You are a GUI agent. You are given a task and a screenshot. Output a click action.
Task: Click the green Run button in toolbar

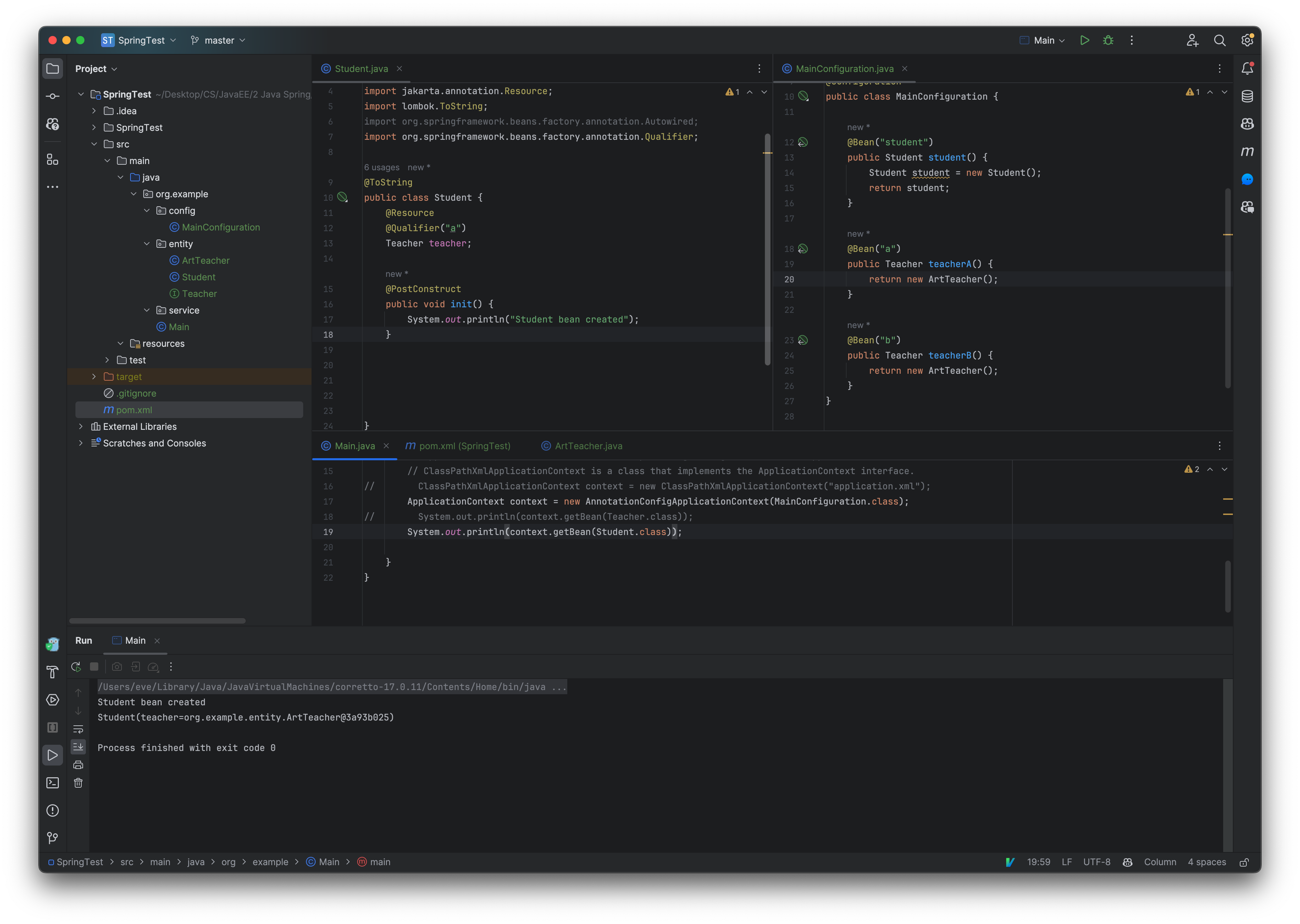1084,40
